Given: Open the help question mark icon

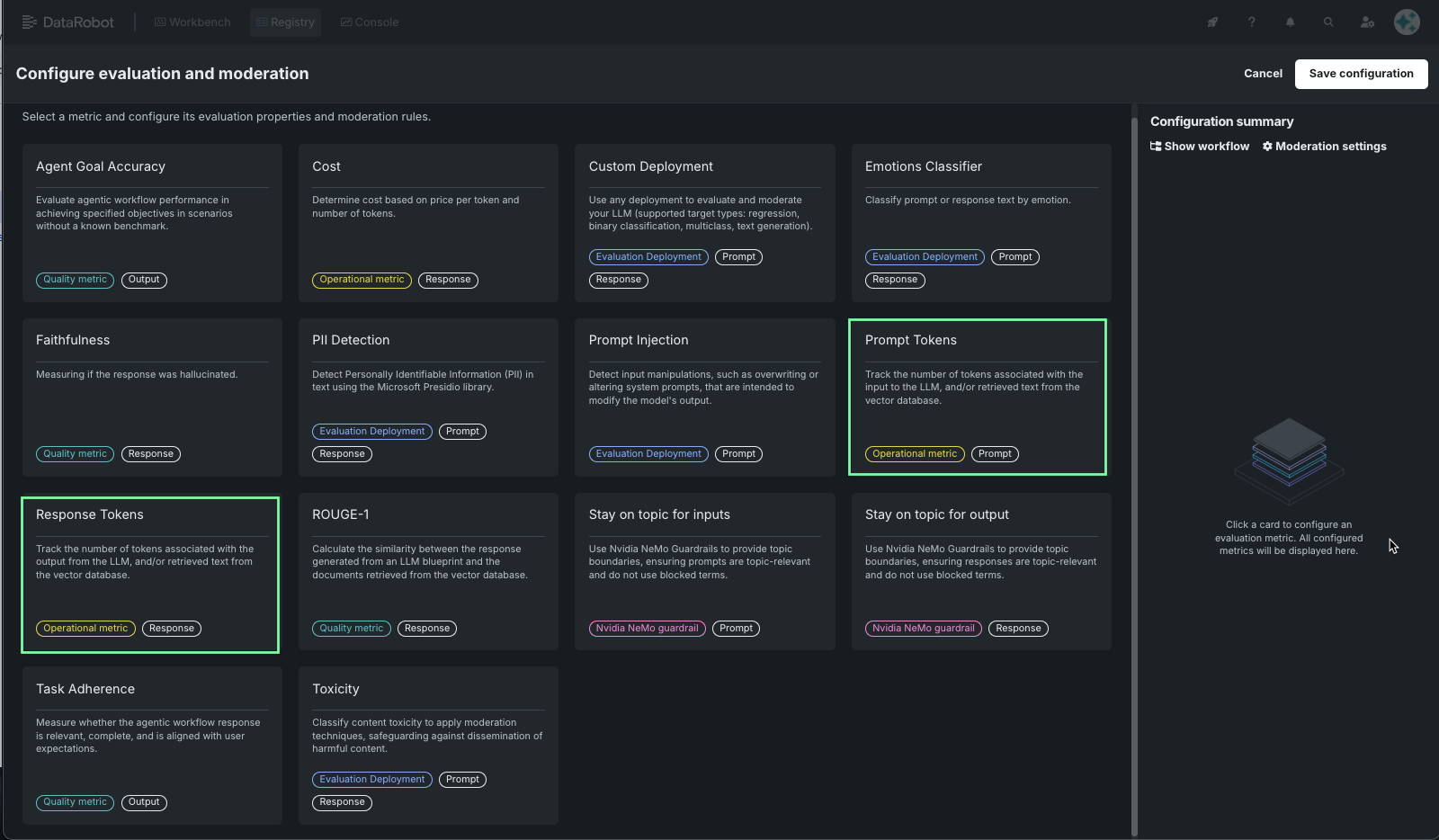Looking at the screenshot, I should point(1251,22).
